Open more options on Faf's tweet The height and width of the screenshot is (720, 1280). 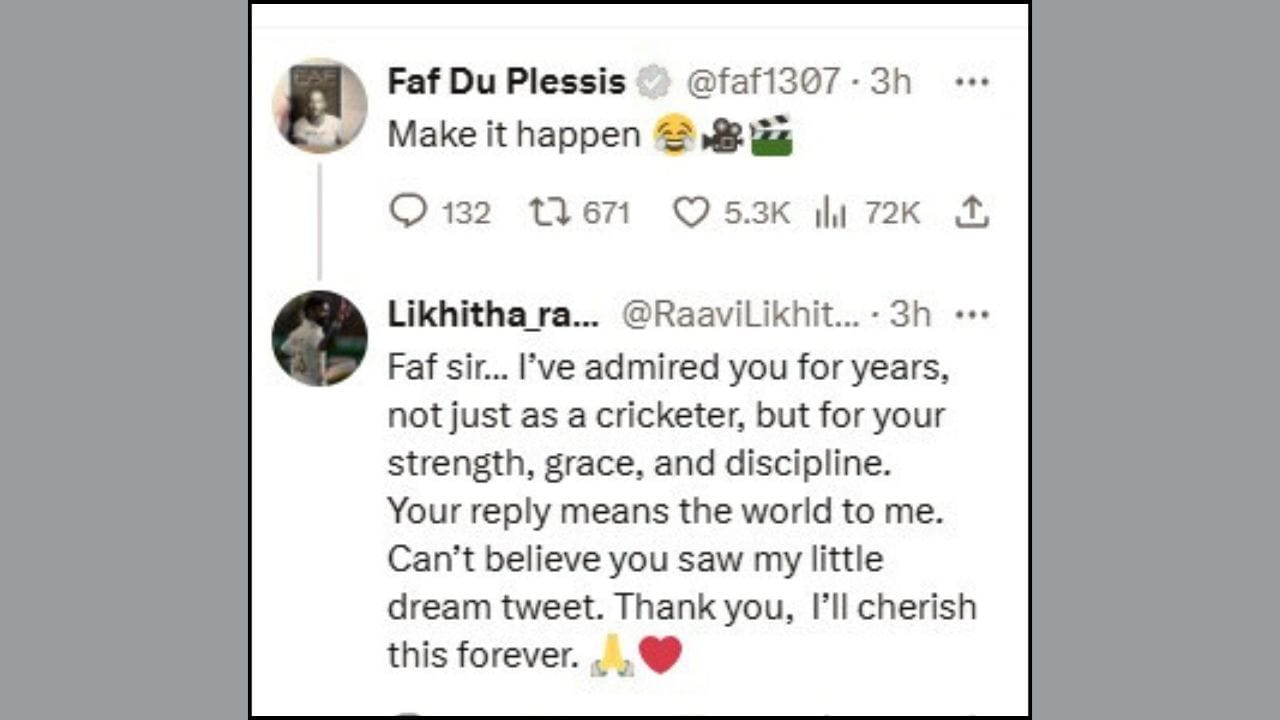point(972,82)
